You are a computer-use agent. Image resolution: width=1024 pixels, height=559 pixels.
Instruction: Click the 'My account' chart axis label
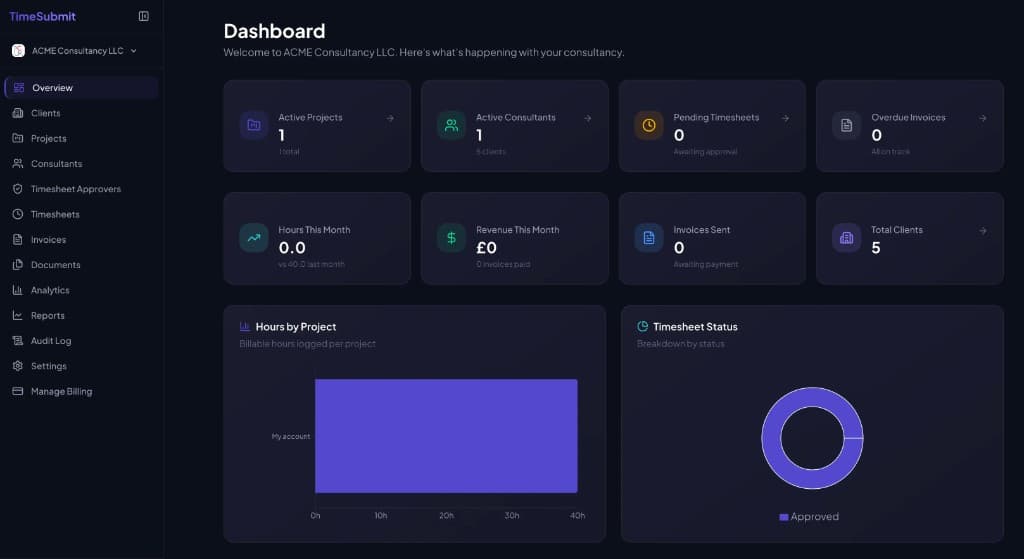(x=291, y=436)
